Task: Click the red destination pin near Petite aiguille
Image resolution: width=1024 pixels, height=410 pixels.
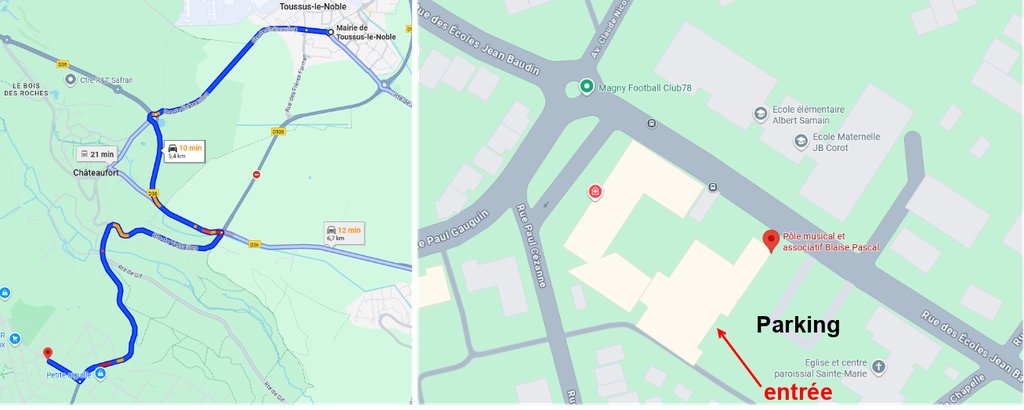Action: click(48, 354)
